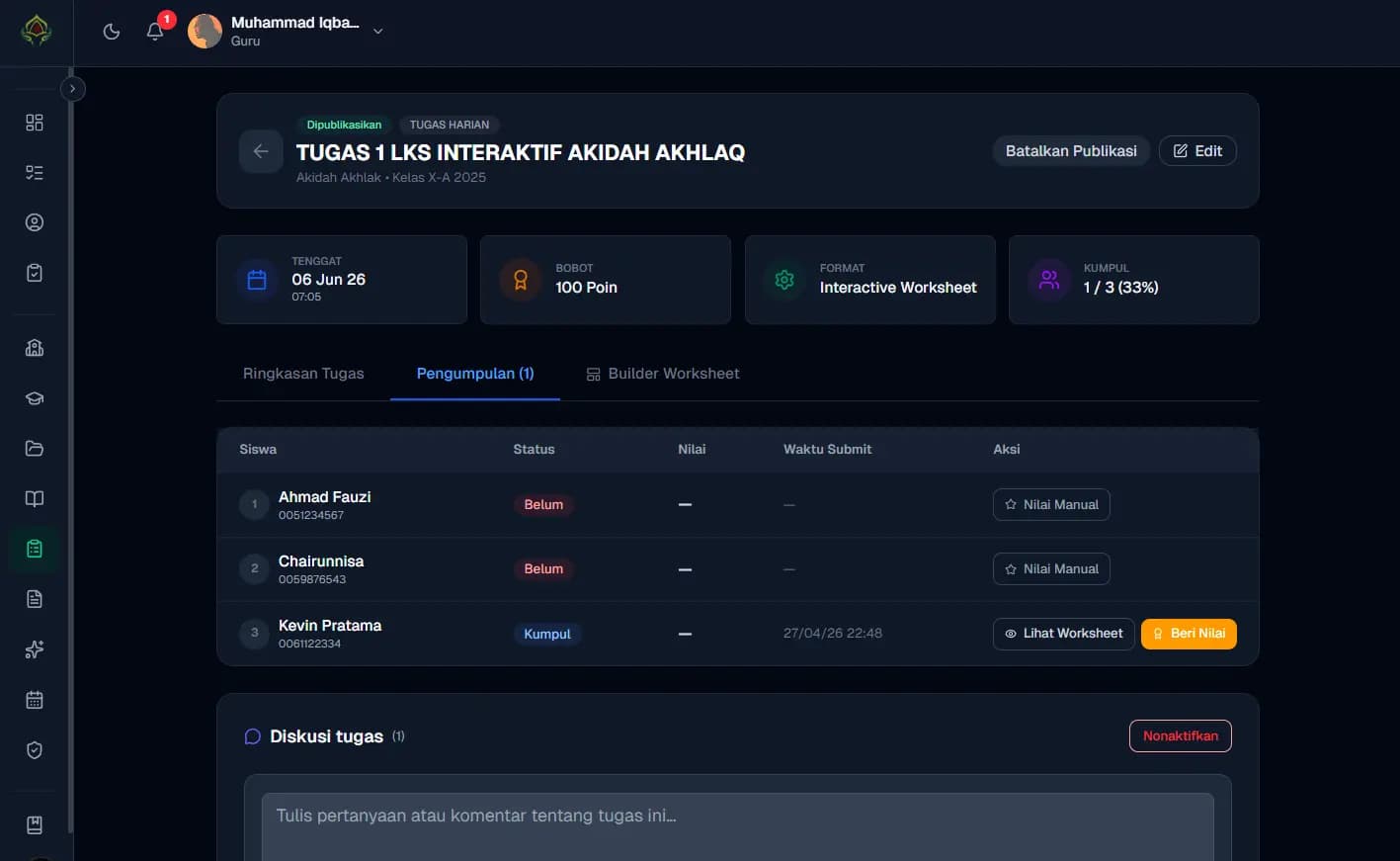Click Kumpul status badge for Kevin Pratama
The width and height of the screenshot is (1400, 861).
point(547,634)
